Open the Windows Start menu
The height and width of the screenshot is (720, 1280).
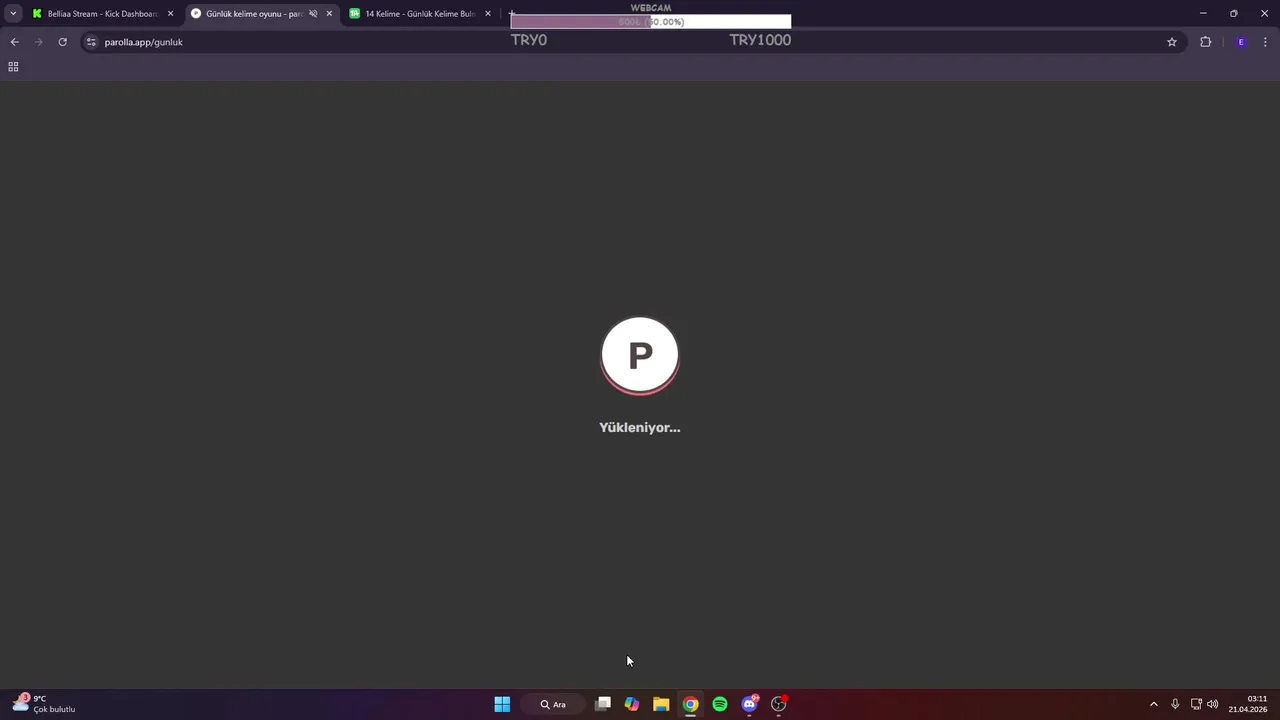click(x=502, y=704)
